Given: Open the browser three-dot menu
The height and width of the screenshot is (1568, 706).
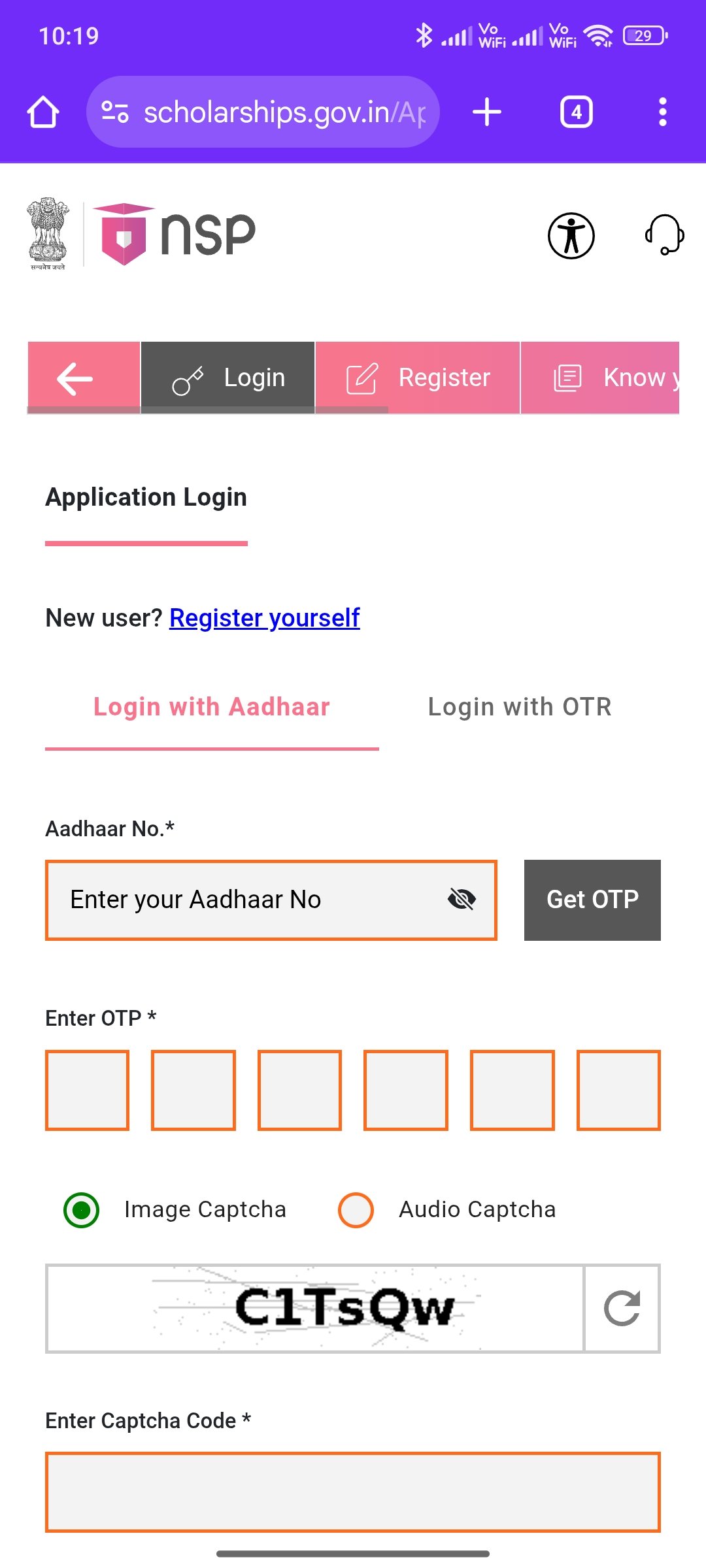Looking at the screenshot, I should coord(662,112).
